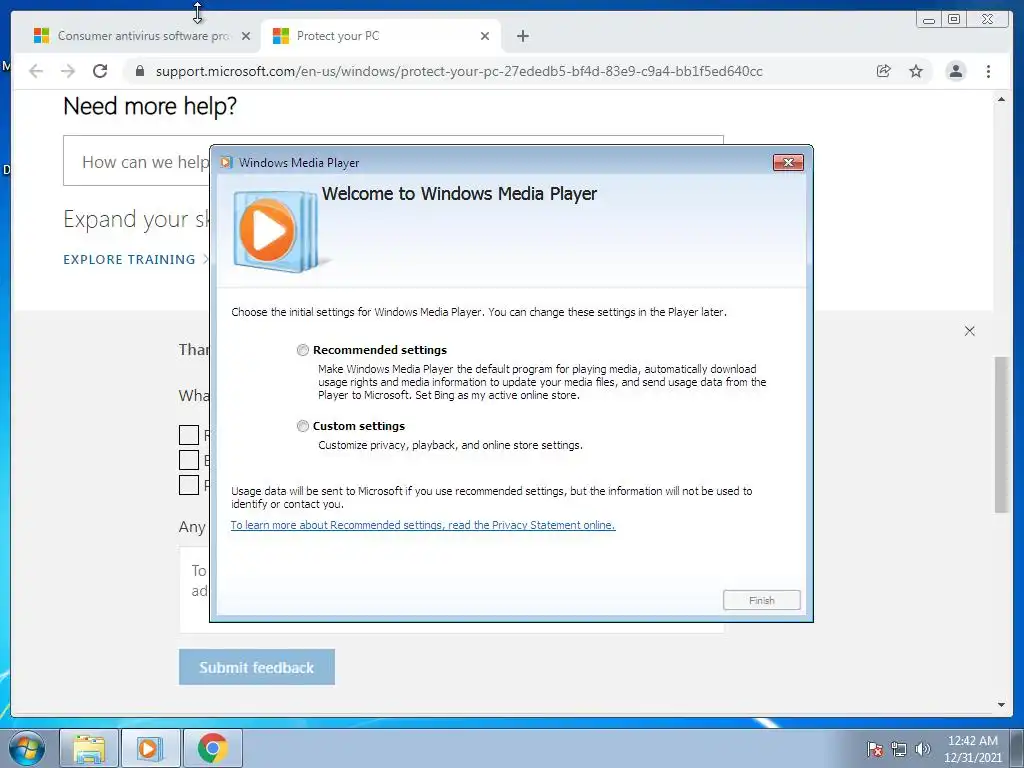Switch to Consumer antivirus software tab
The width and height of the screenshot is (1024, 768).
pyautogui.click(x=141, y=36)
